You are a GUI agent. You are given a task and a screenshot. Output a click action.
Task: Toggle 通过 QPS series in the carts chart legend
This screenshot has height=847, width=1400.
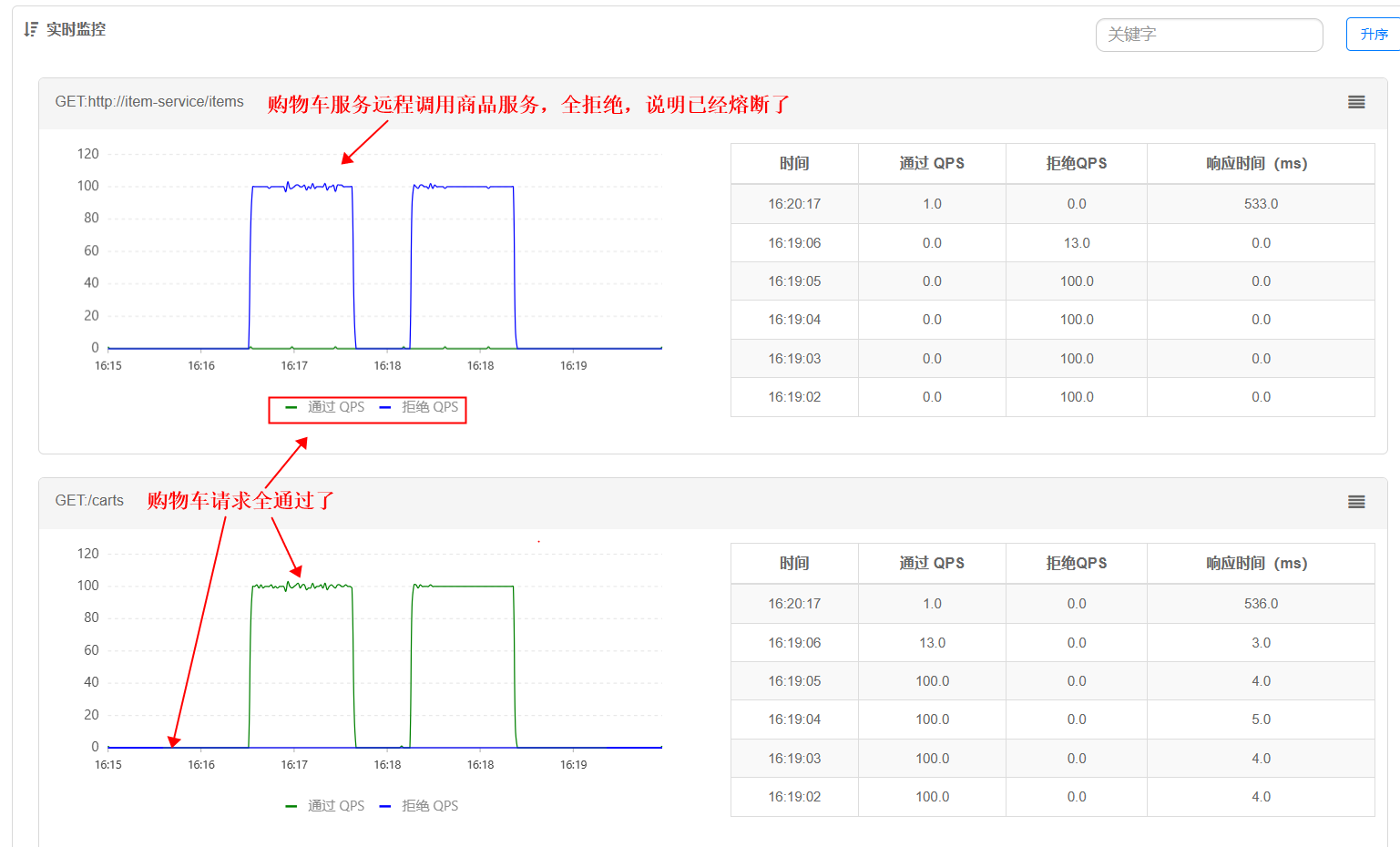tap(326, 806)
